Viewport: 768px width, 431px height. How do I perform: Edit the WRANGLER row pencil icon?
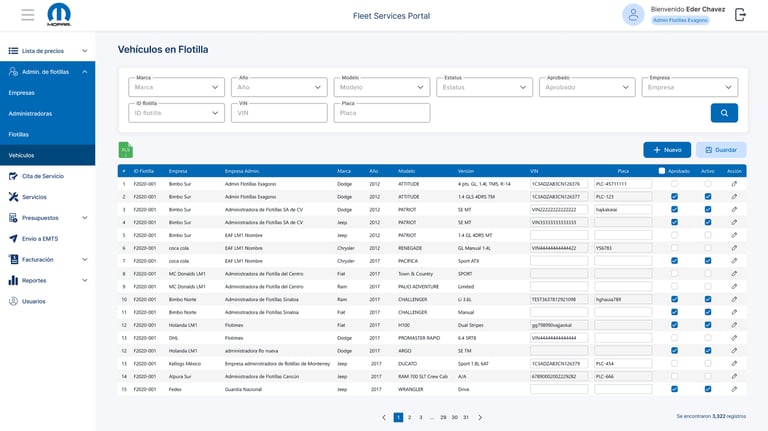coord(734,389)
